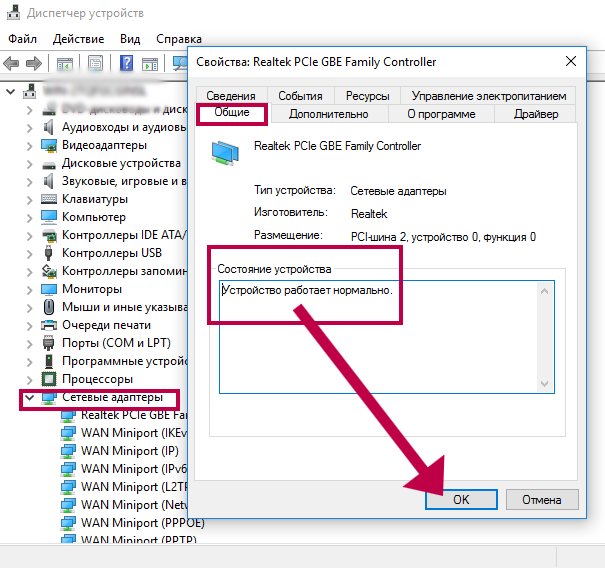Click the Print queues (Очереди печати) printer icon
This screenshot has height=568, width=605.
coord(49,325)
